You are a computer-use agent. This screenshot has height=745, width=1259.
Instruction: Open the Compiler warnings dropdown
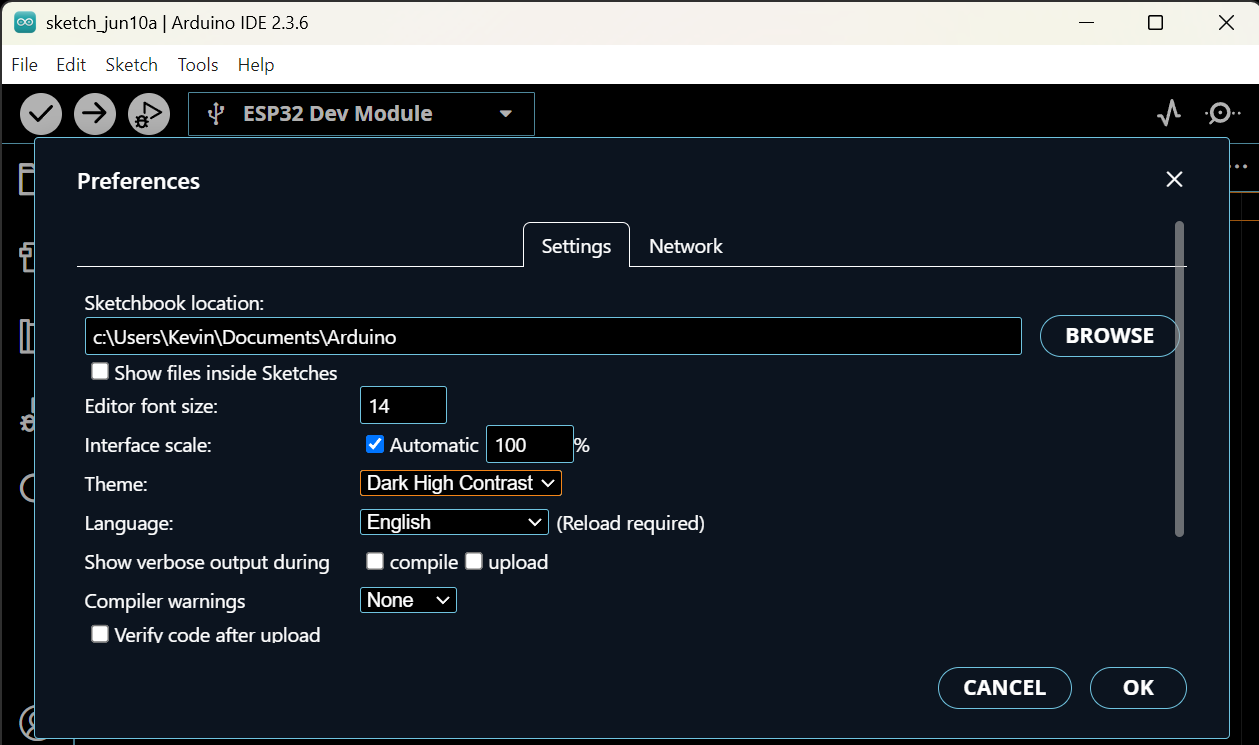408,600
